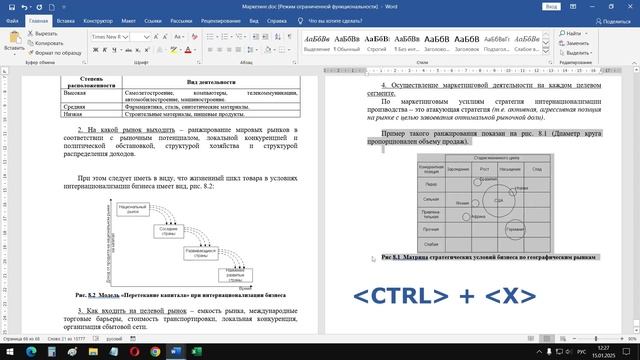Toggle underline (Ч) formatting
The image size is (640, 360).
click(114, 50)
